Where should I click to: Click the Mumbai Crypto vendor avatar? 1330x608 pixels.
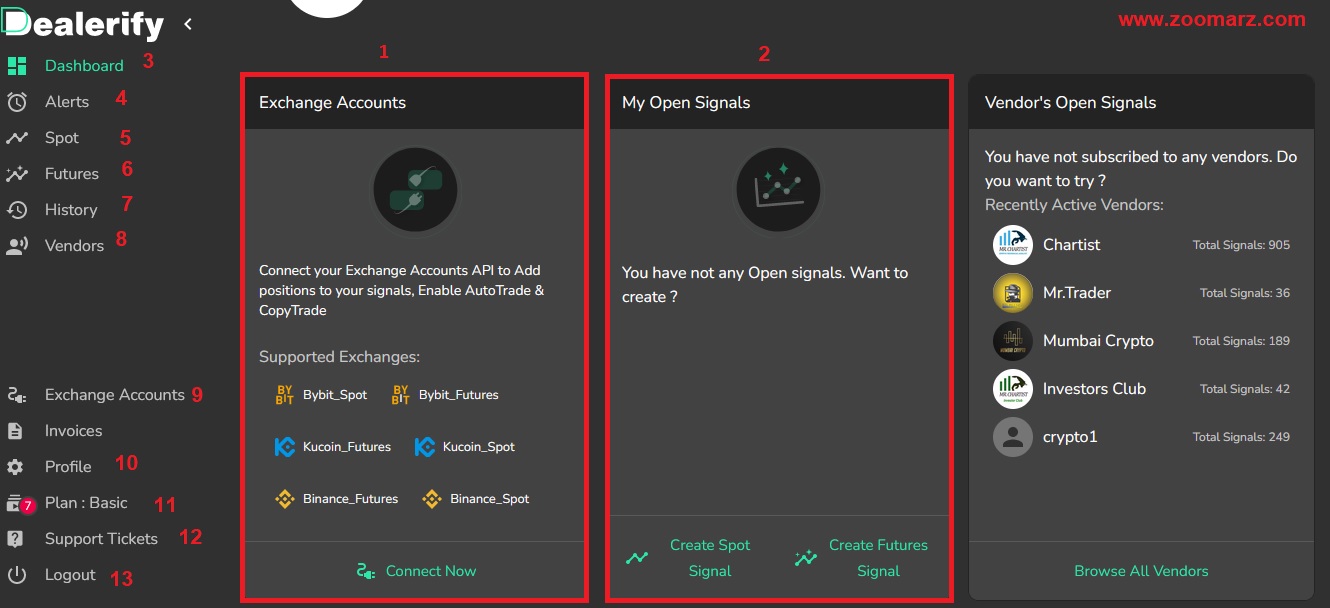(x=1013, y=341)
